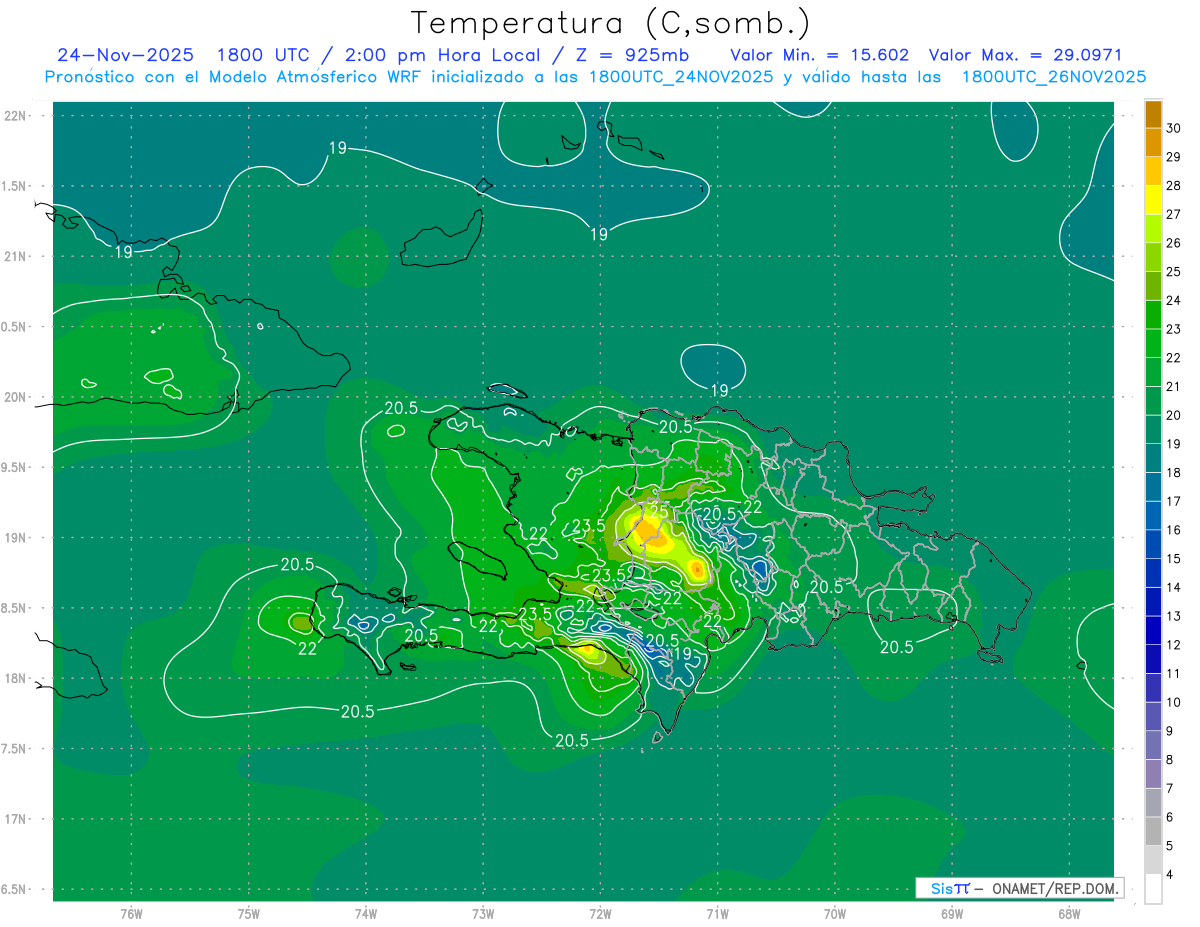The image size is (1200, 927).
Task: Select the blue swatch between 14 and 15
Action: point(1153,573)
